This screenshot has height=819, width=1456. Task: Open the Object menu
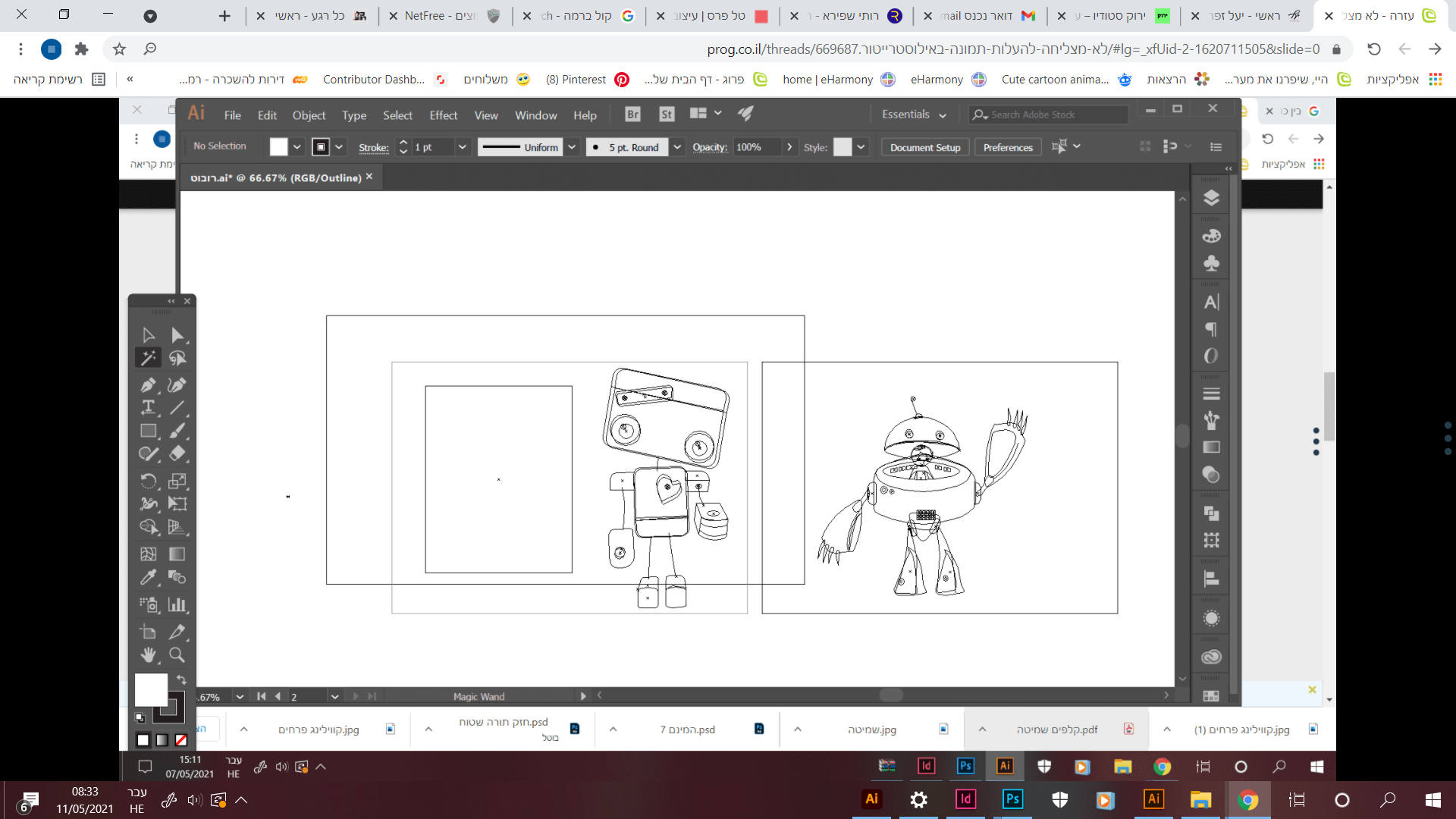click(x=309, y=115)
